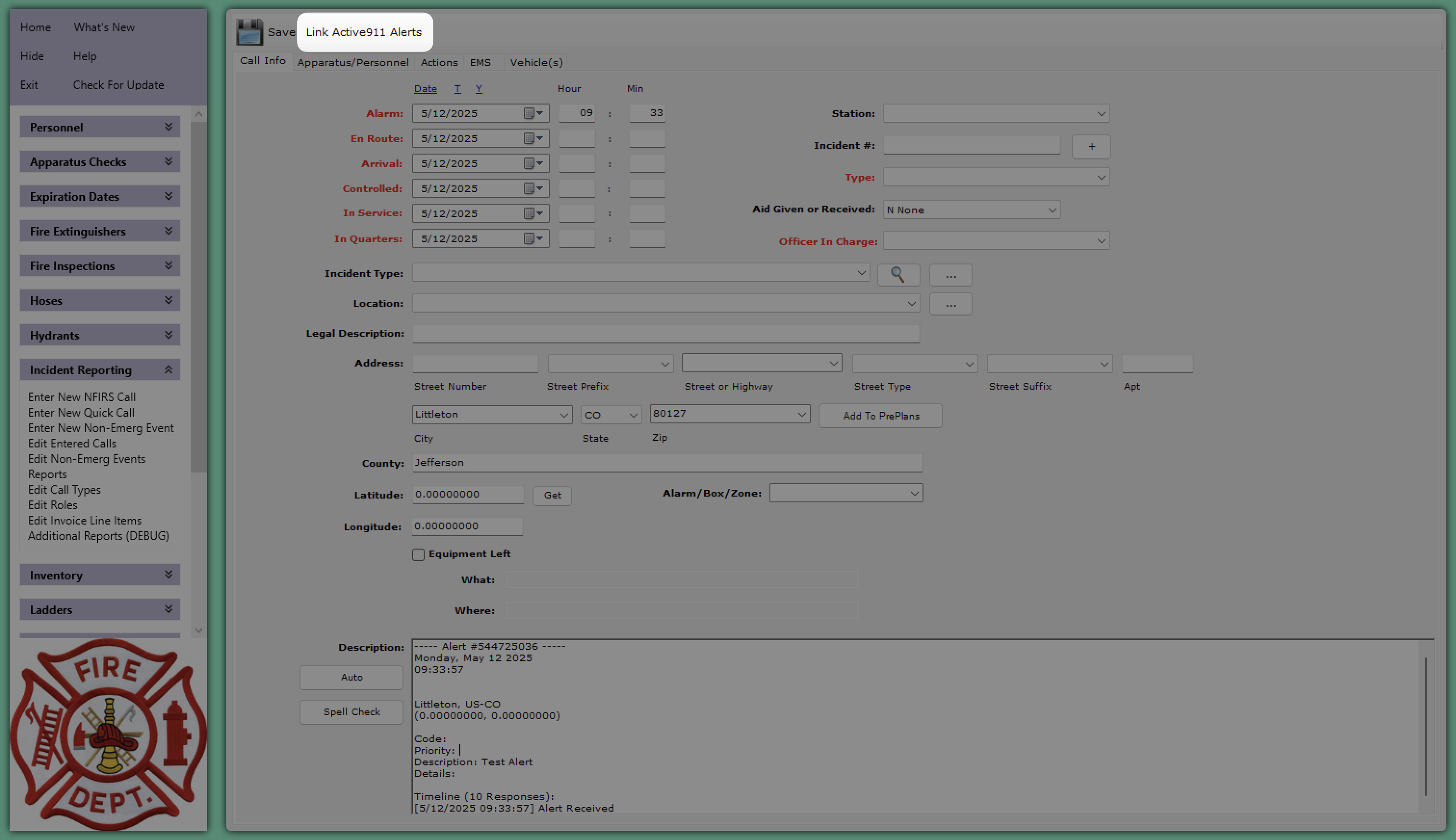Collapse the Incident Reporting sidebar section
The width and height of the screenshot is (1456, 840).
100,370
